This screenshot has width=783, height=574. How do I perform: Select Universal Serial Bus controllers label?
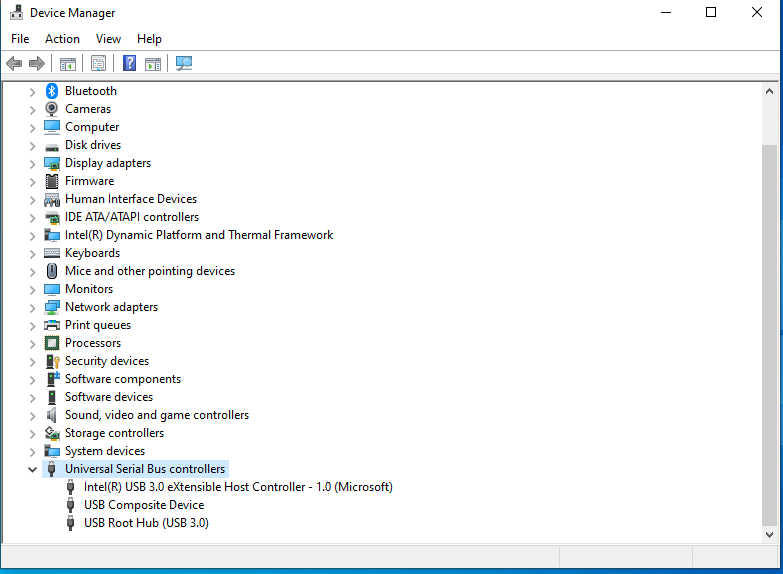click(145, 469)
